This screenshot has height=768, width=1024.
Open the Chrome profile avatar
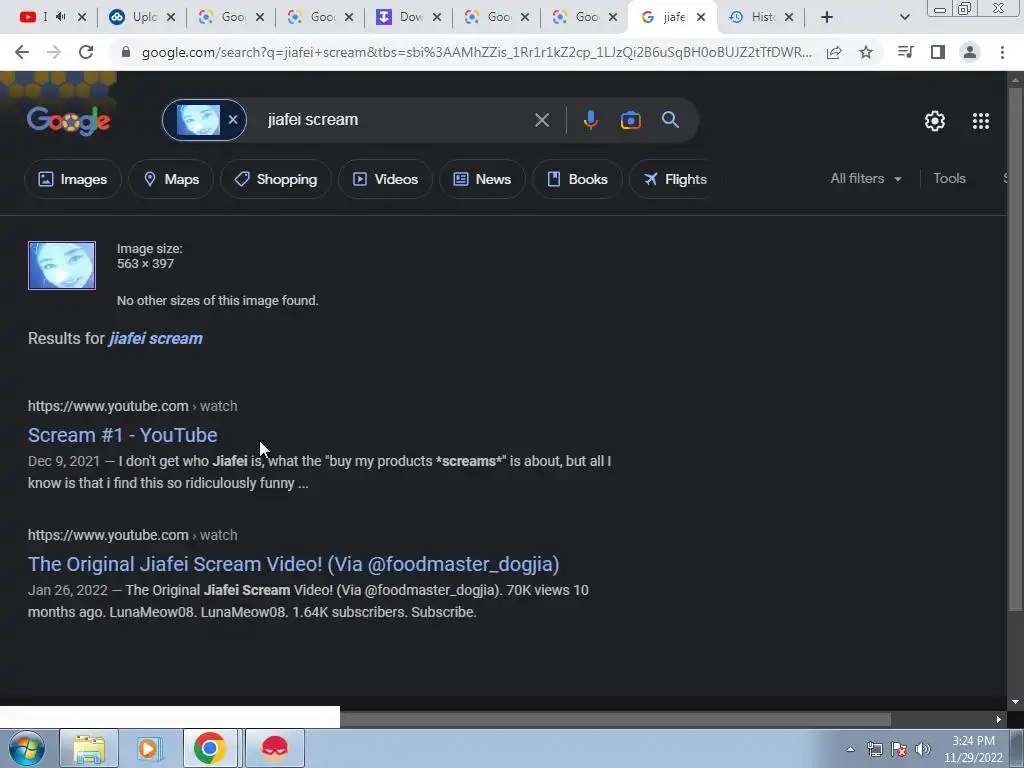(x=970, y=52)
